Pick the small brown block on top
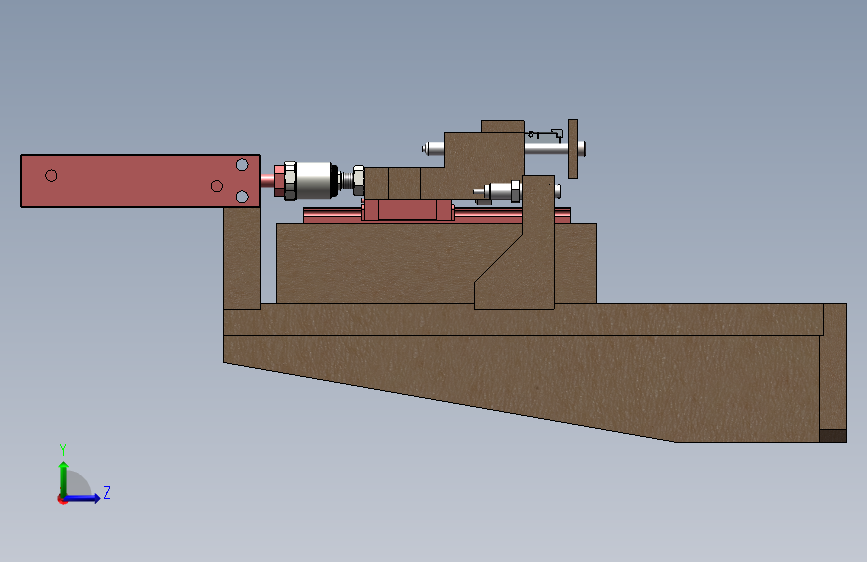Screen dimensions: 867x562 click(503, 126)
